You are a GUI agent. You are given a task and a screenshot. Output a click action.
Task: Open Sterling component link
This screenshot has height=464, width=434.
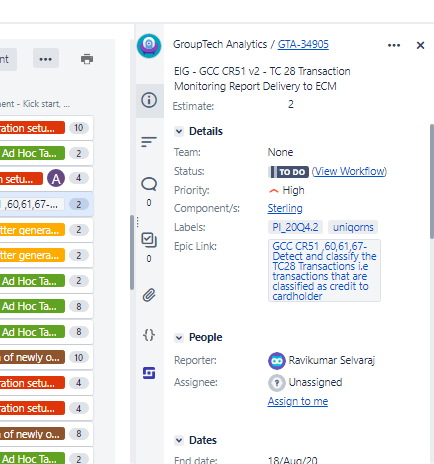tap(285, 208)
